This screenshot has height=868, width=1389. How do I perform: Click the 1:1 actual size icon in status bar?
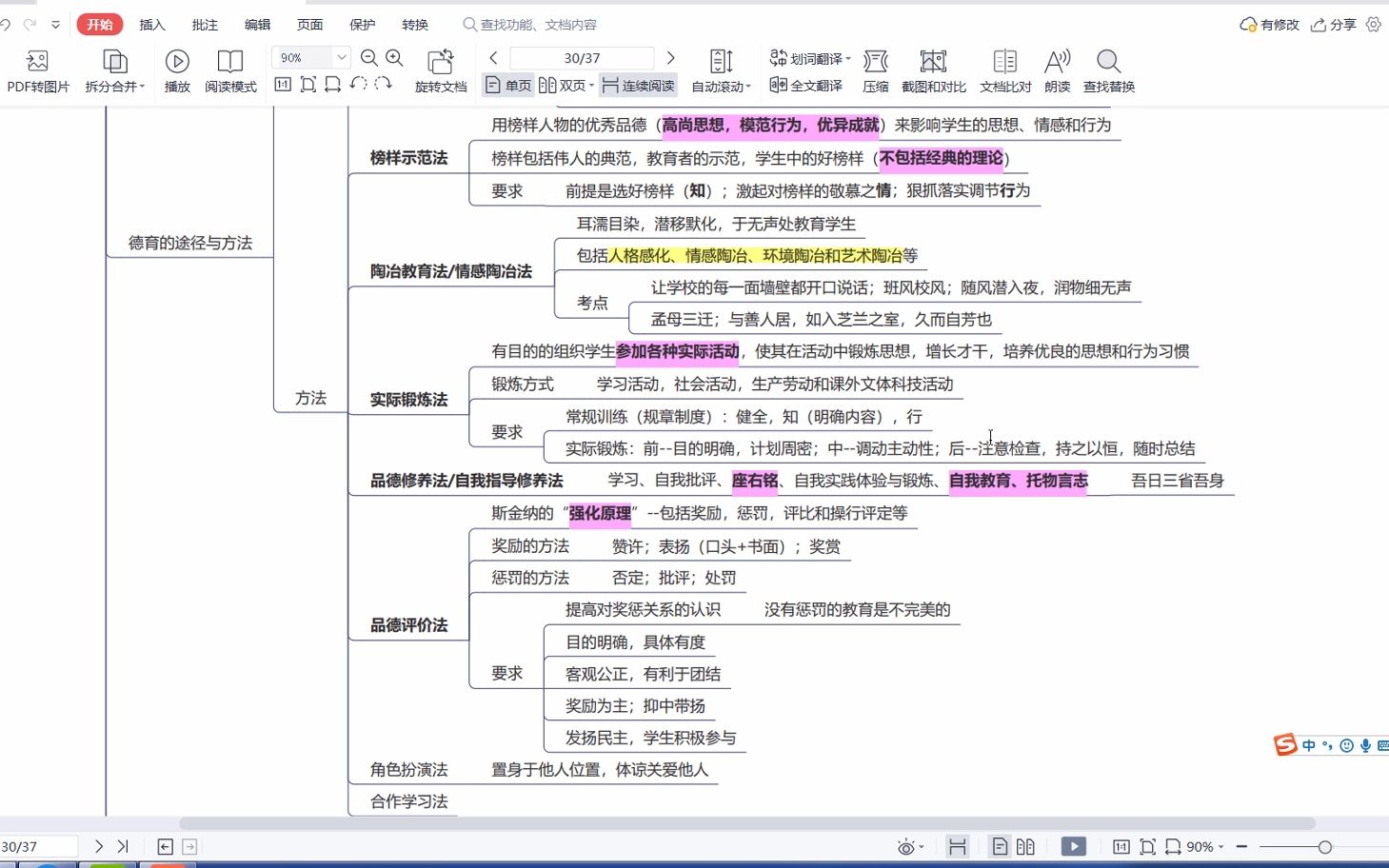pyautogui.click(x=1121, y=846)
